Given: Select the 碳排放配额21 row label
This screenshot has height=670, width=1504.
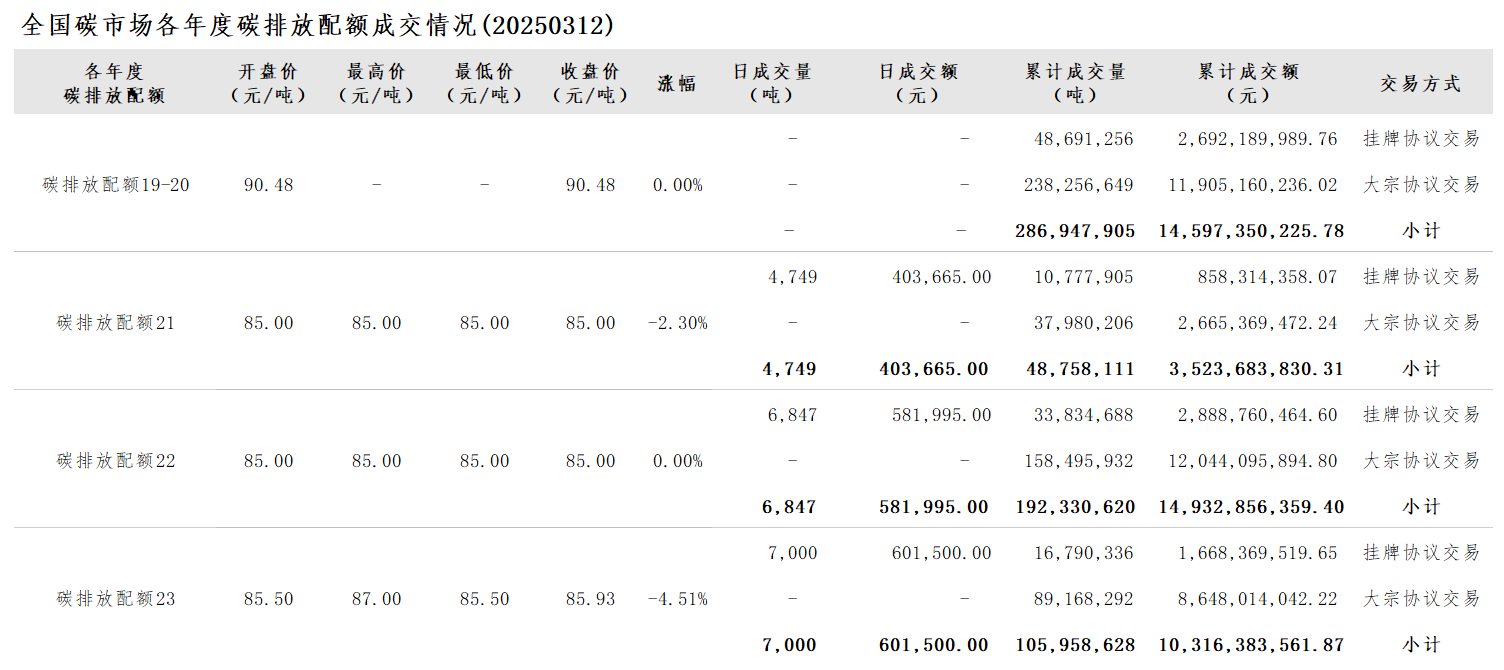Looking at the screenshot, I should pos(116,323).
